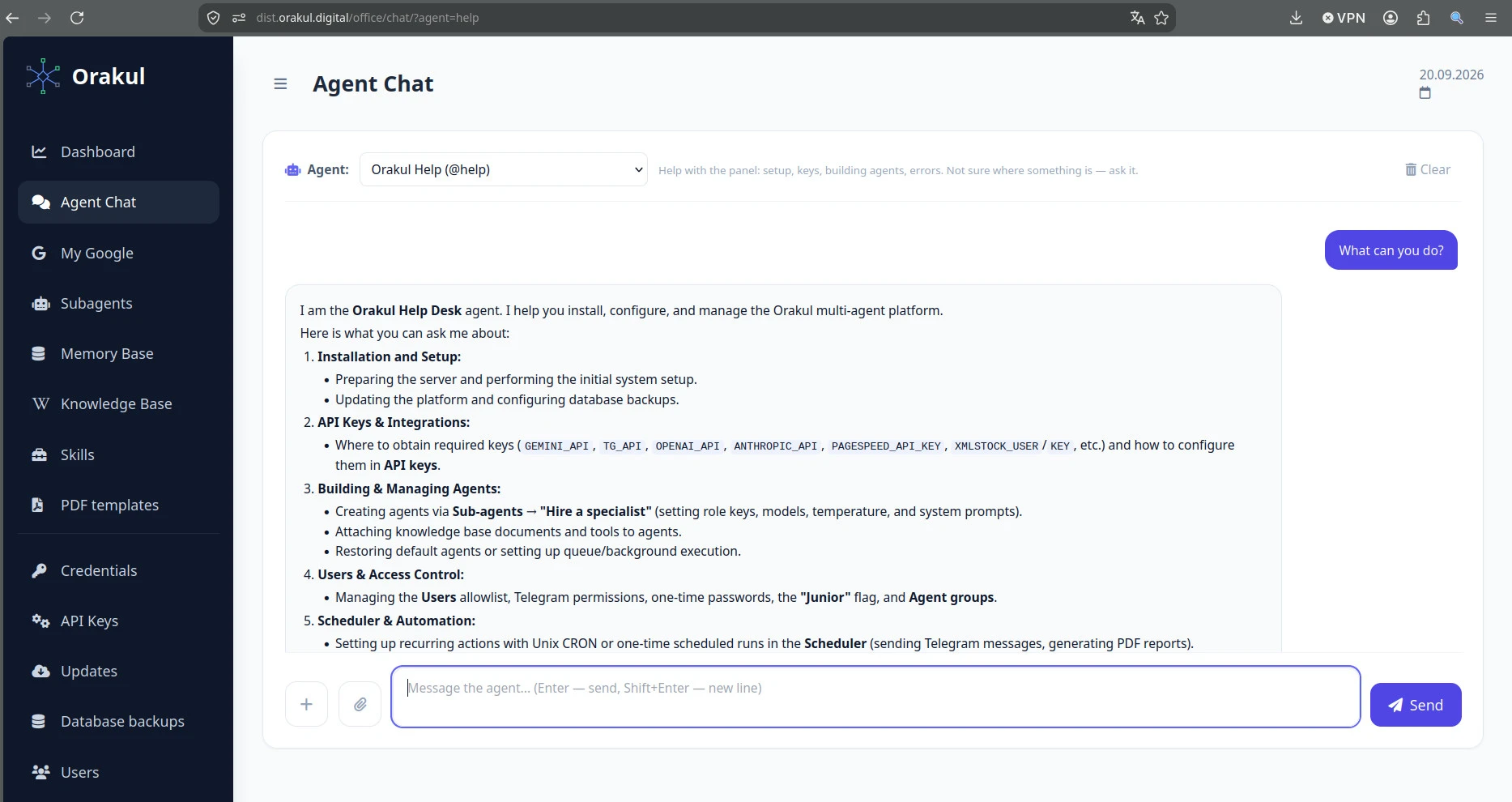1512x802 pixels.
Task: Open the browser application menu
Action: 1490,18
